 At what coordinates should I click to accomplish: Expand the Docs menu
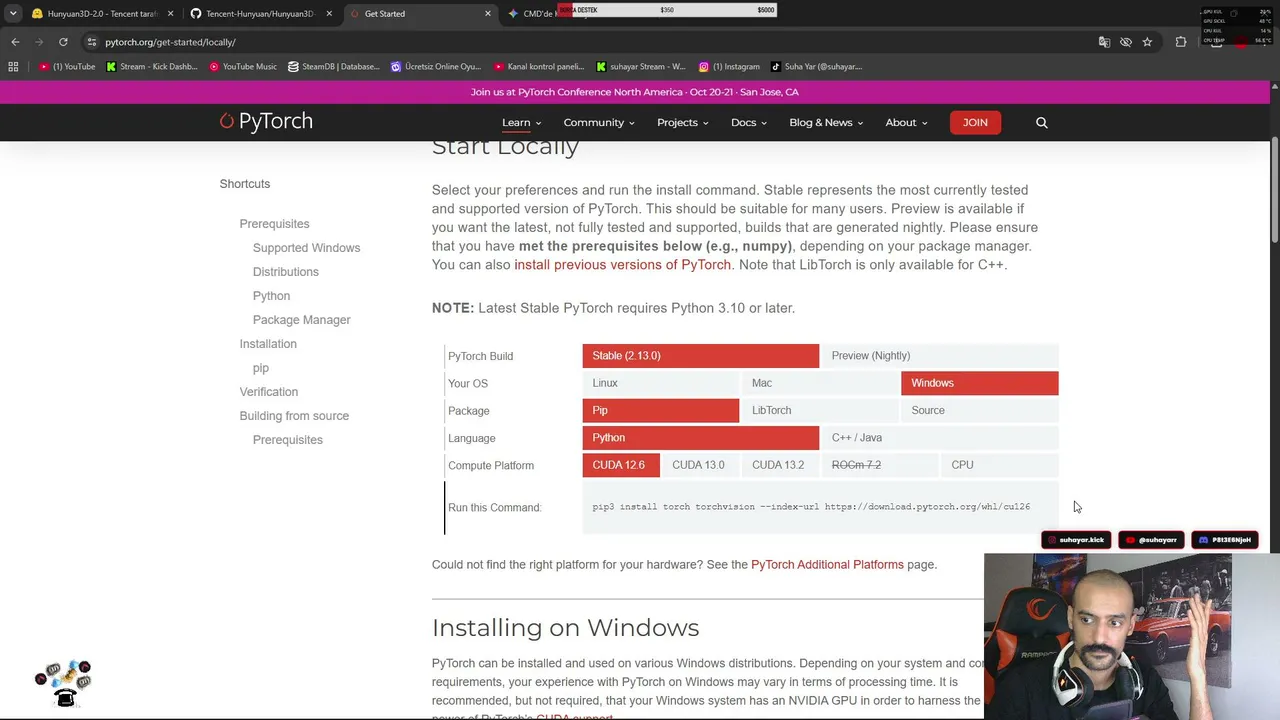(748, 123)
